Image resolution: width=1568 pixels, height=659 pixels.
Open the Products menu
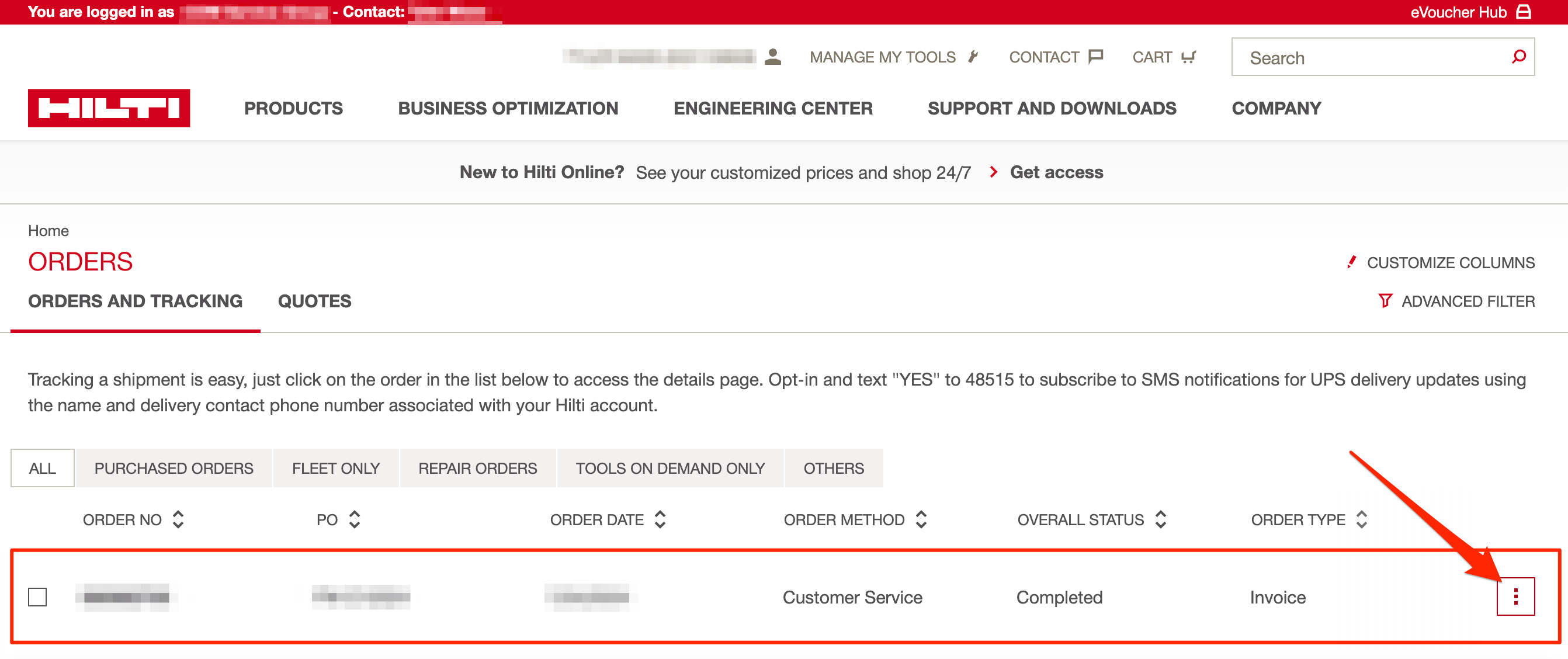tap(293, 108)
